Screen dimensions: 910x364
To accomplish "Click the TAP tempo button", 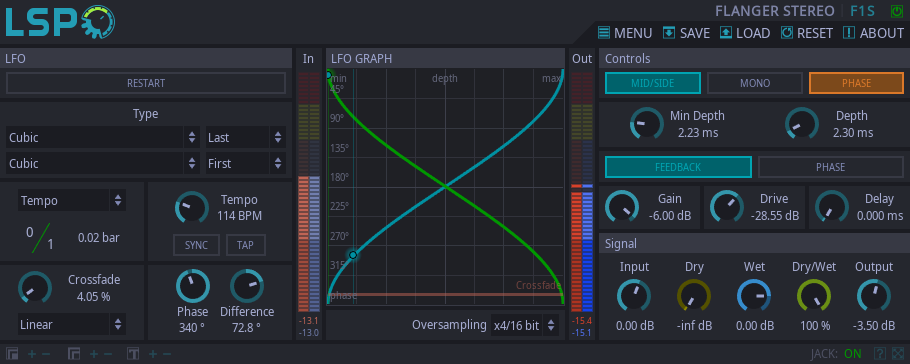I will click(245, 245).
